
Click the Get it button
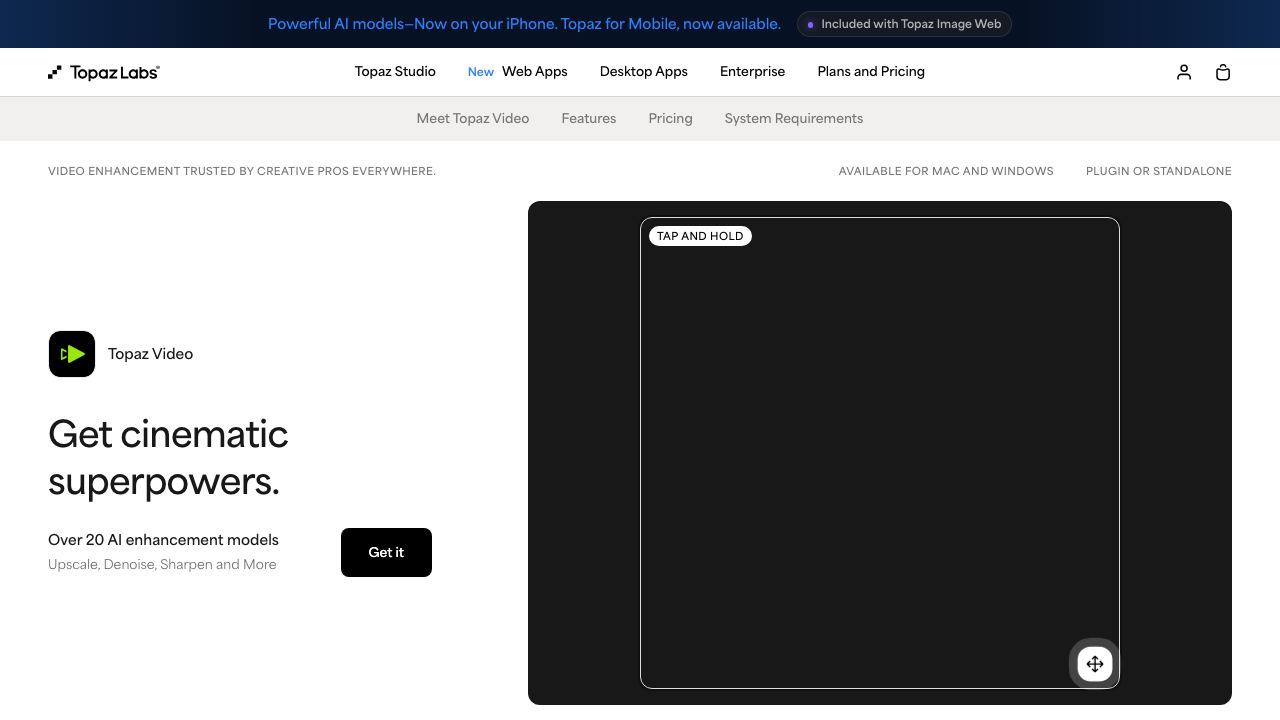click(386, 552)
